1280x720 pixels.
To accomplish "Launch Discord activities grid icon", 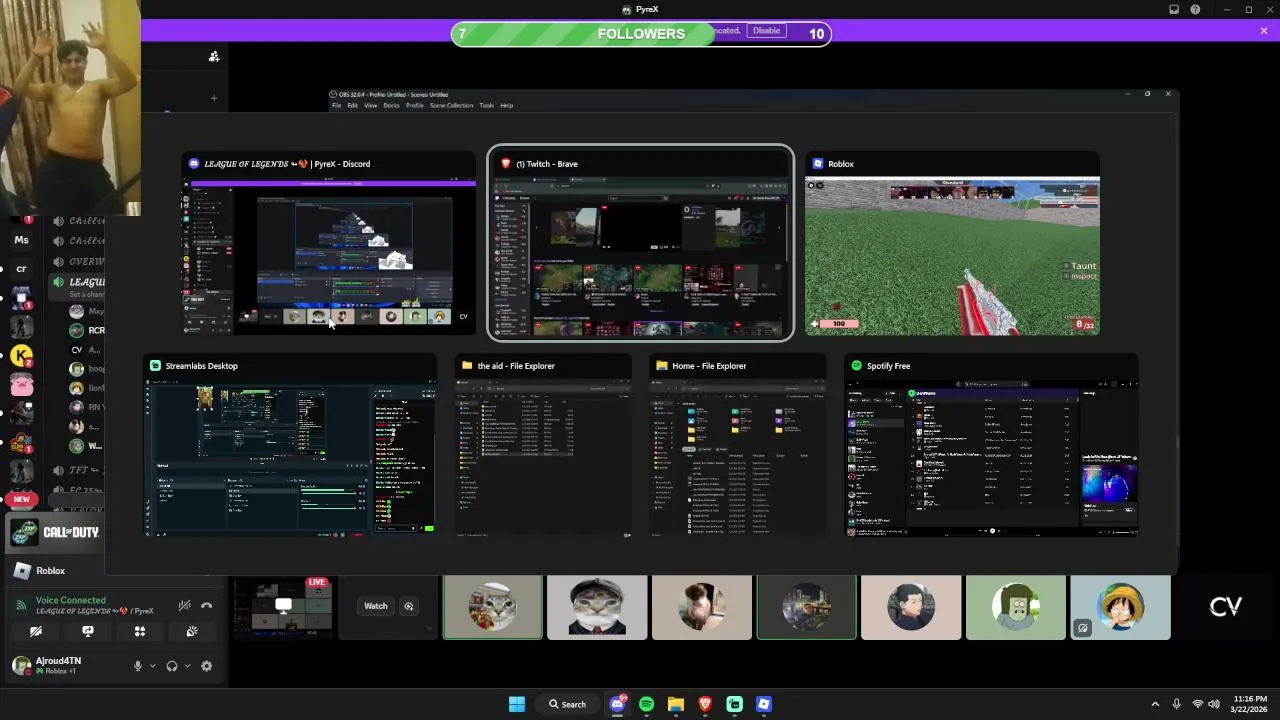I will click(140, 631).
